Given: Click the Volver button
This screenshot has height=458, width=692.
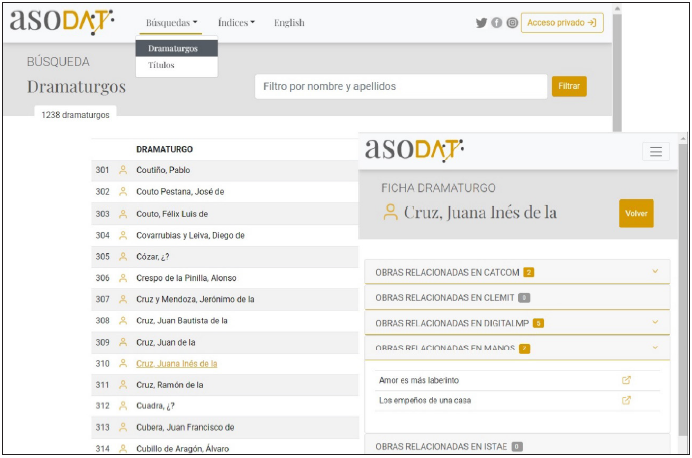Looking at the screenshot, I should (636, 213).
